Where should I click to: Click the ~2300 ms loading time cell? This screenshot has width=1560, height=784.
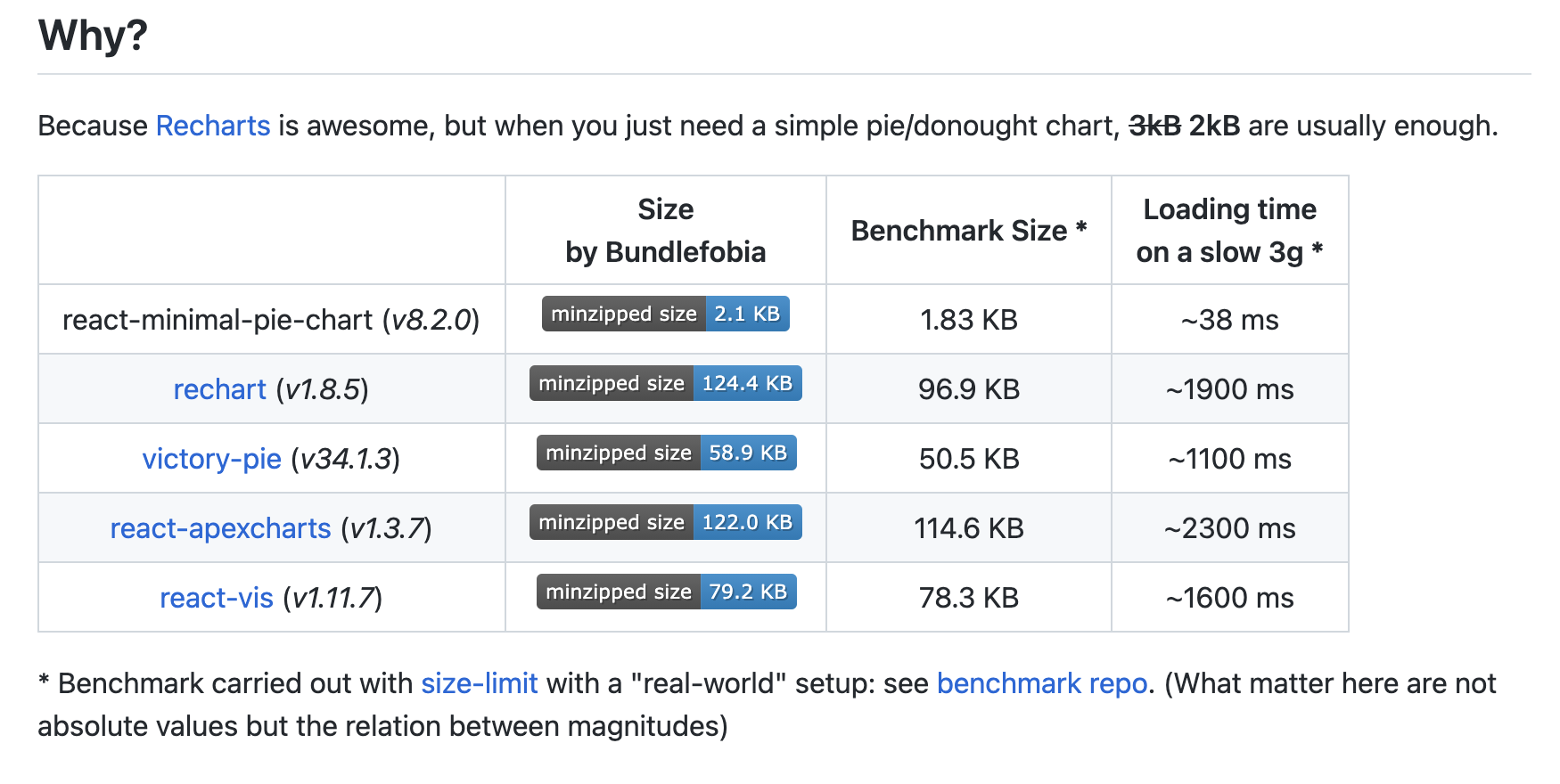tap(1229, 528)
